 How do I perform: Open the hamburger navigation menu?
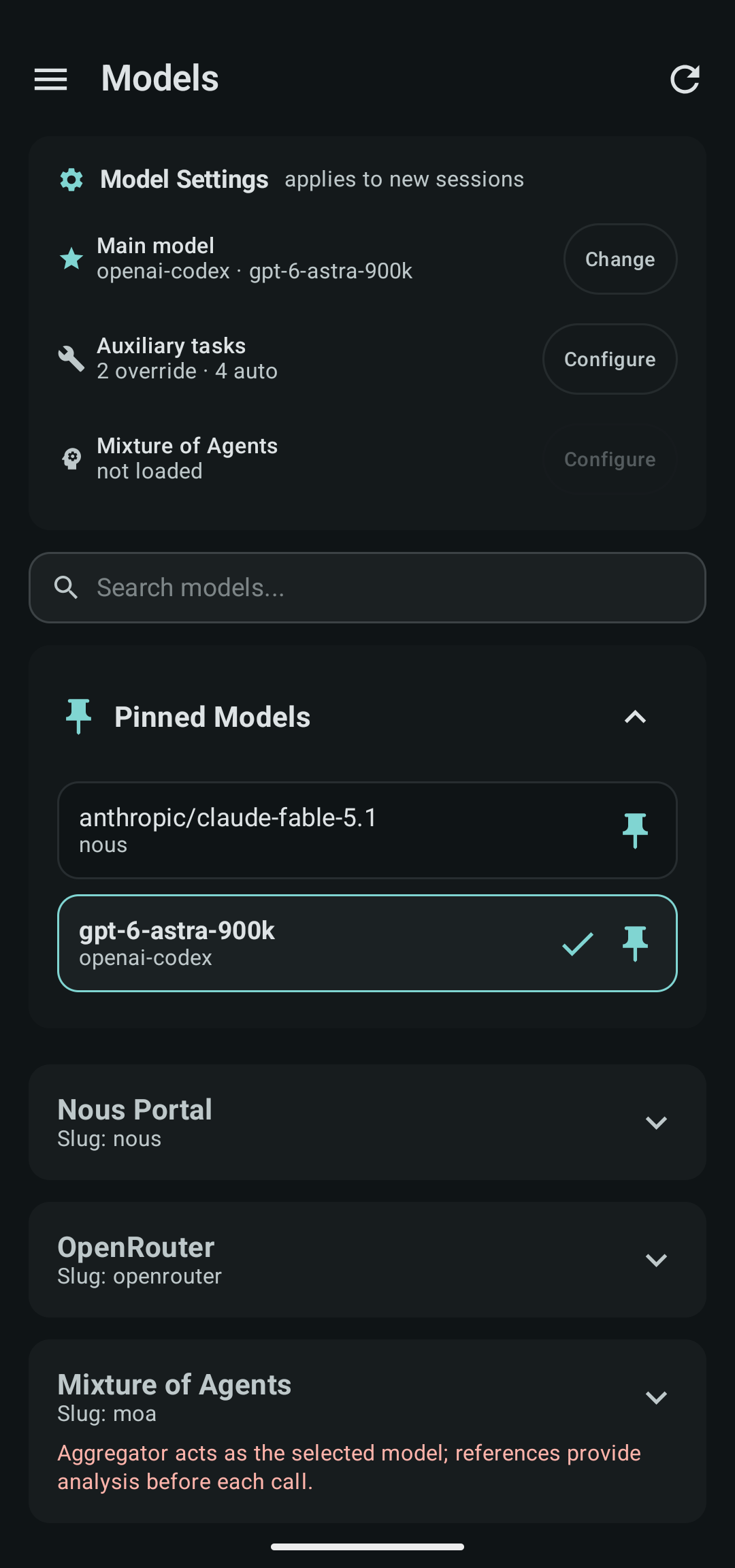coord(51,80)
